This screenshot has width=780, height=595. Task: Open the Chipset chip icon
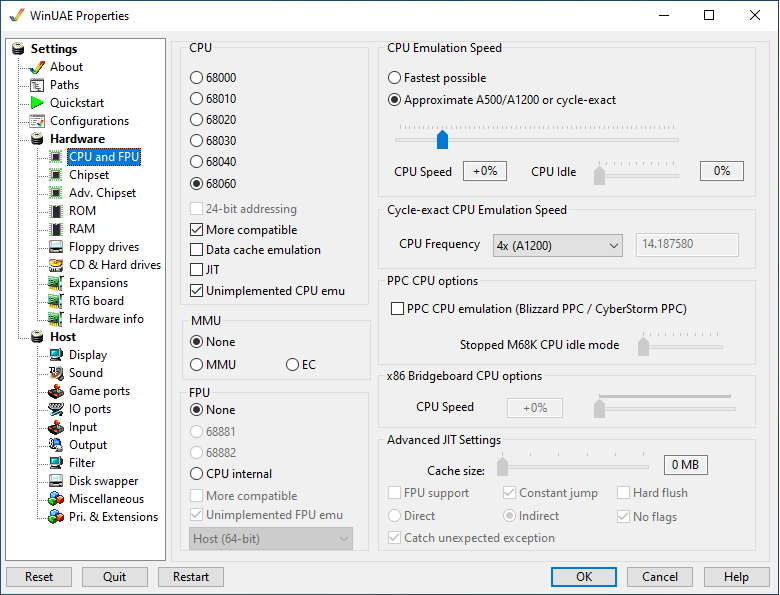coord(56,175)
